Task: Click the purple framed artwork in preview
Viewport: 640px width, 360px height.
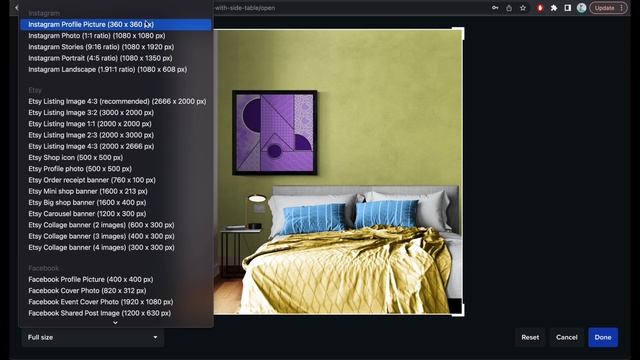Action: (x=275, y=133)
